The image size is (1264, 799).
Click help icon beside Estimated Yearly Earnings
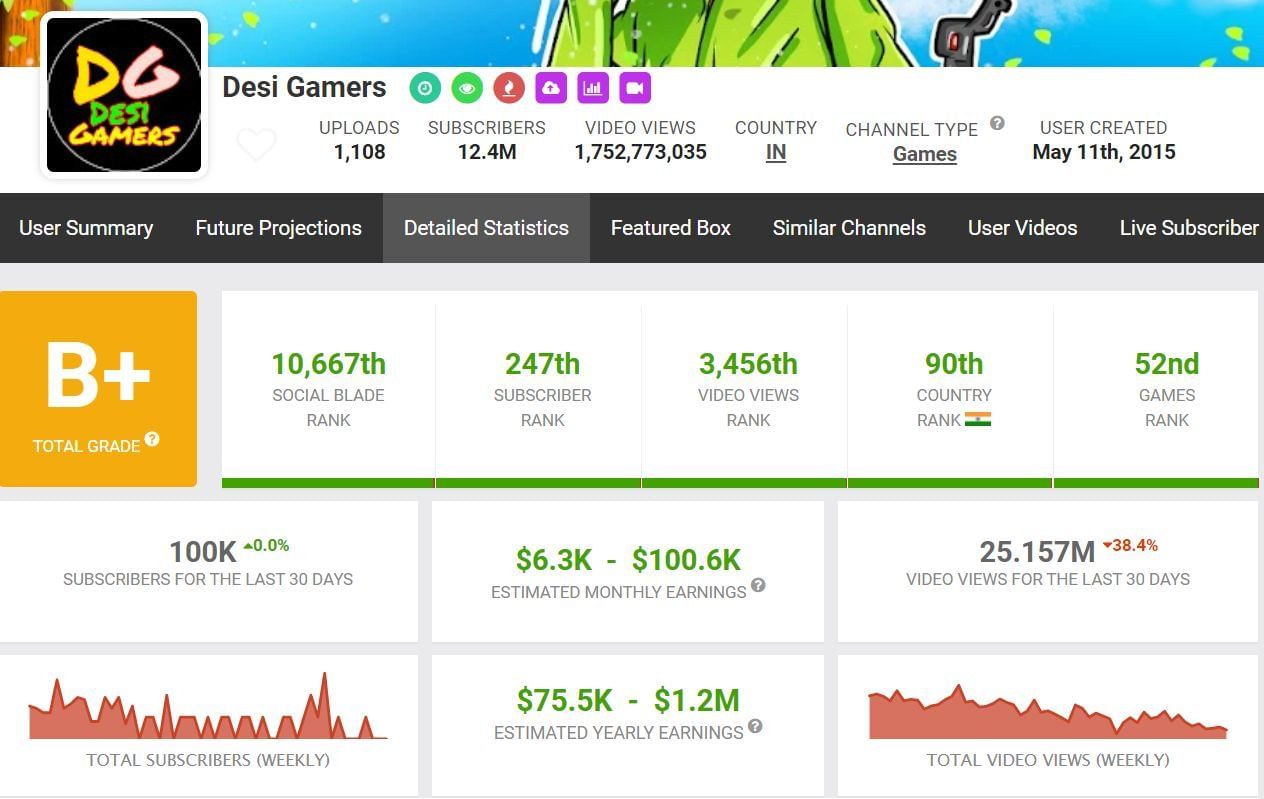[755, 726]
